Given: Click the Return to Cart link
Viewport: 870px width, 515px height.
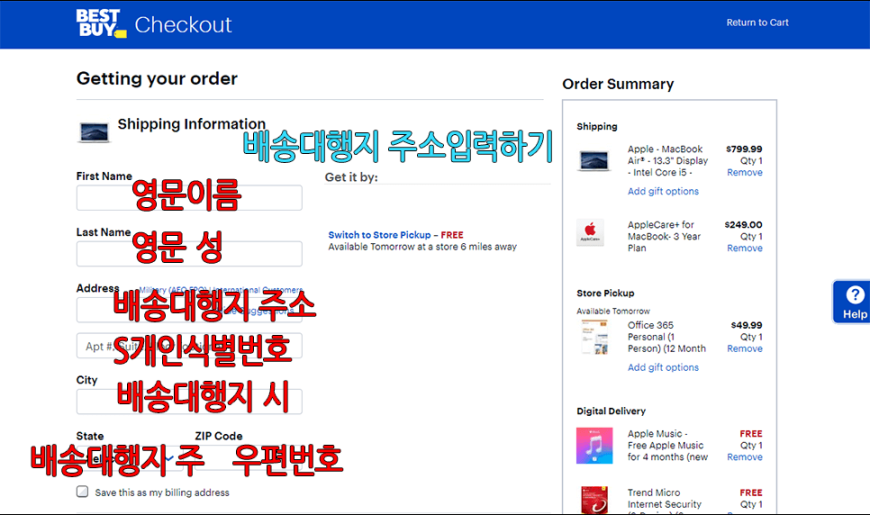Looking at the screenshot, I should coord(757,23).
